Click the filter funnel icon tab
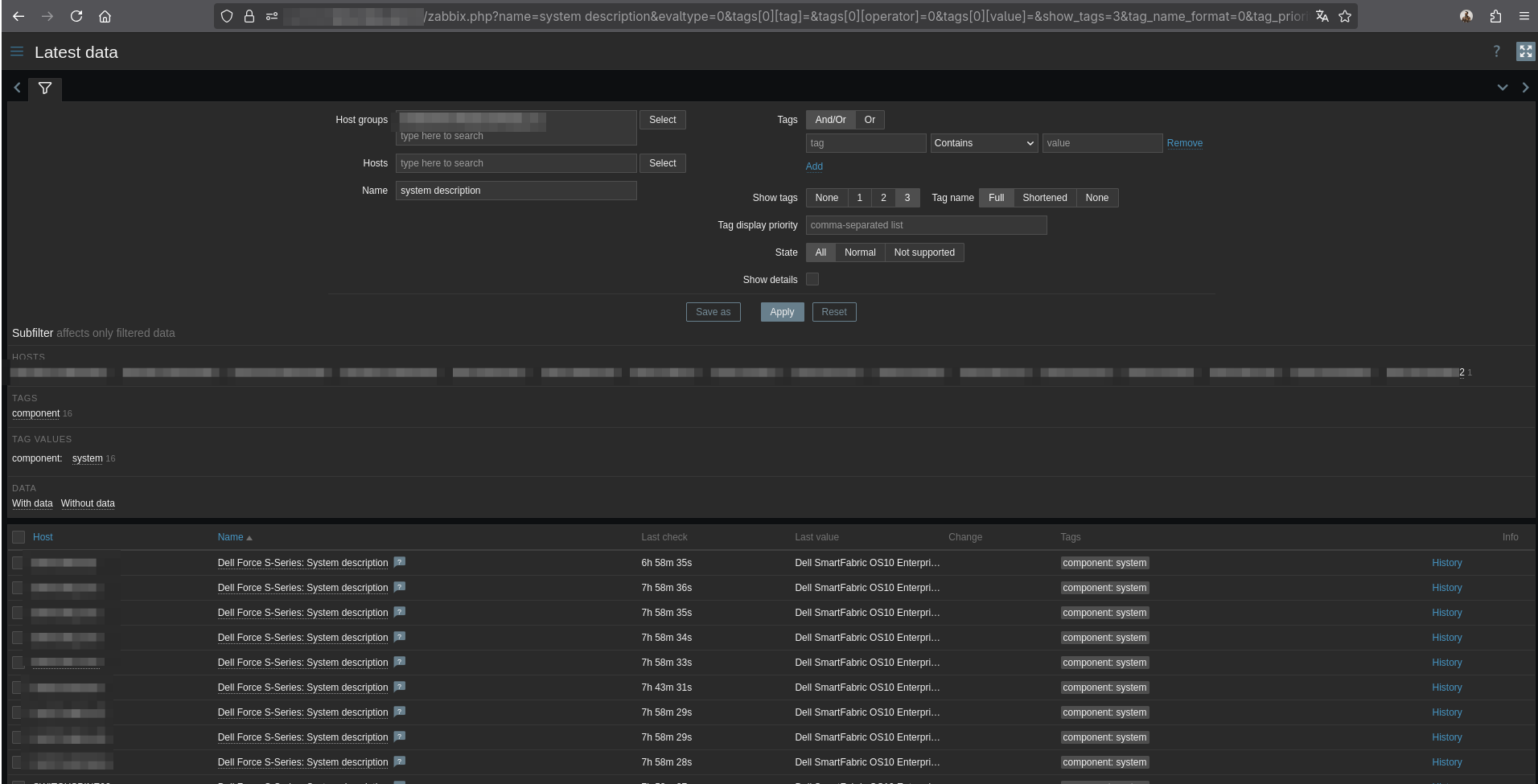This screenshot has width=1538, height=784. pyautogui.click(x=45, y=88)
